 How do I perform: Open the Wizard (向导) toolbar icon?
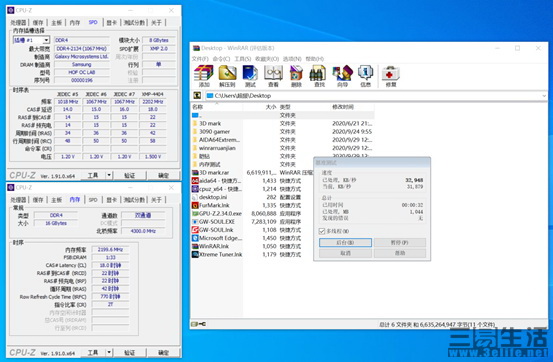coord(342,76)
